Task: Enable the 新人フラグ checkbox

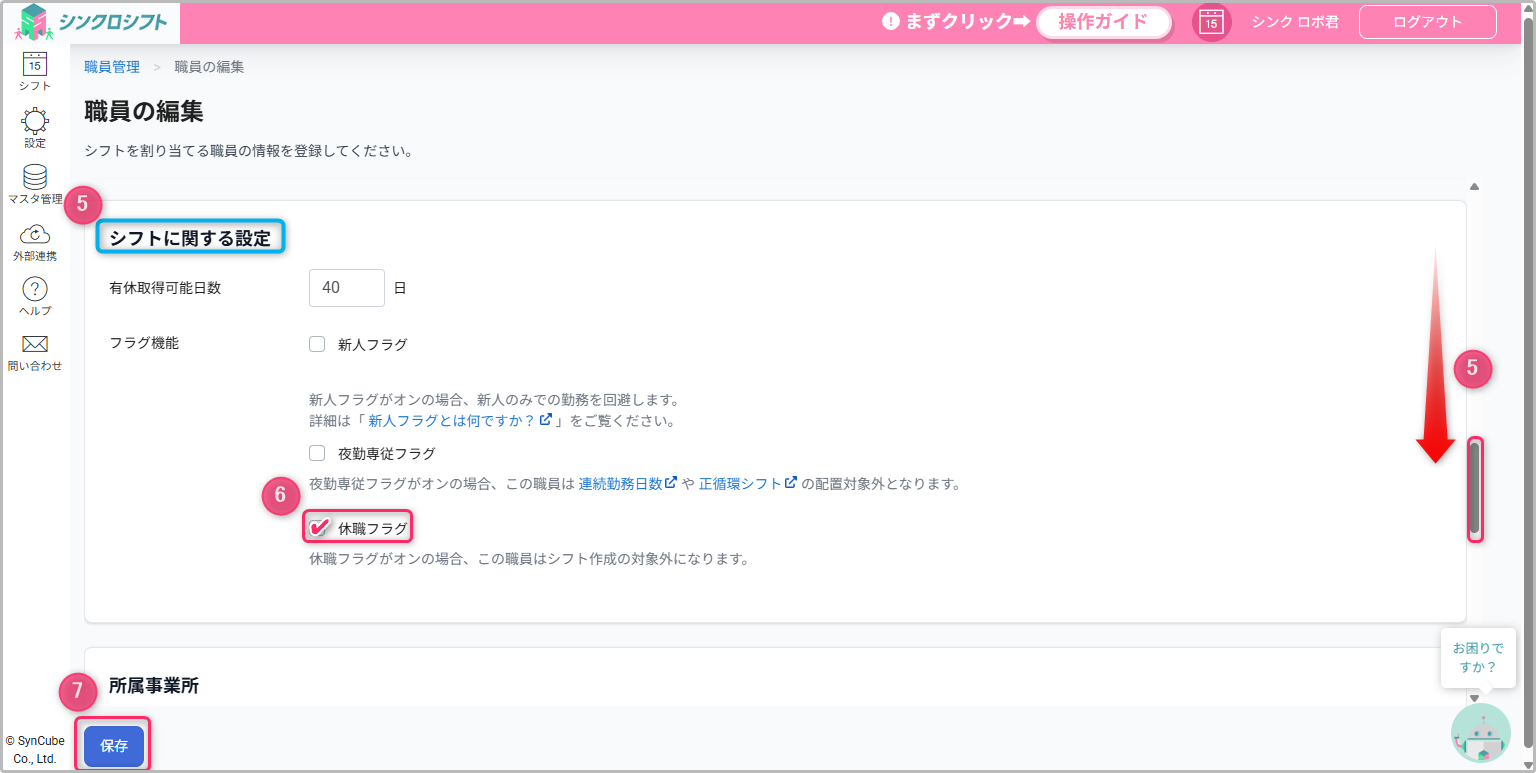Action: coord(317,344)
